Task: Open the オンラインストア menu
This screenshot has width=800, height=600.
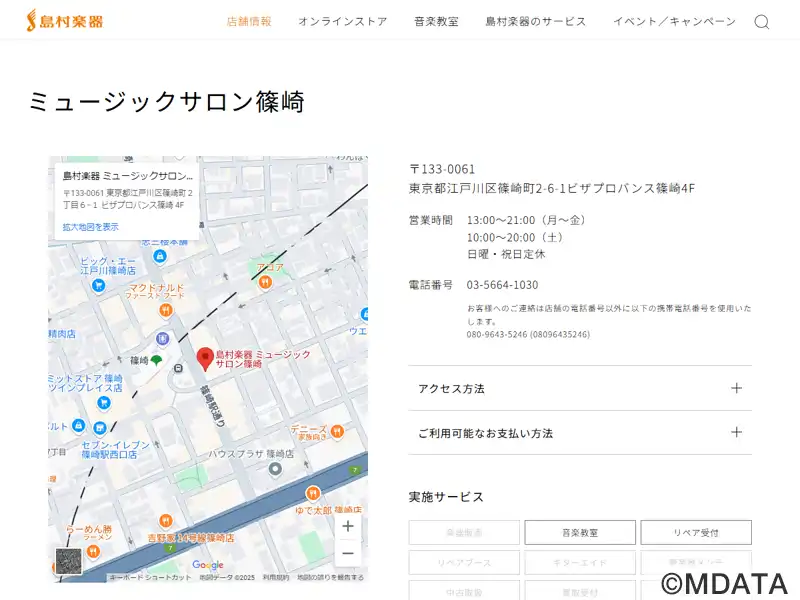Action: 343,21
